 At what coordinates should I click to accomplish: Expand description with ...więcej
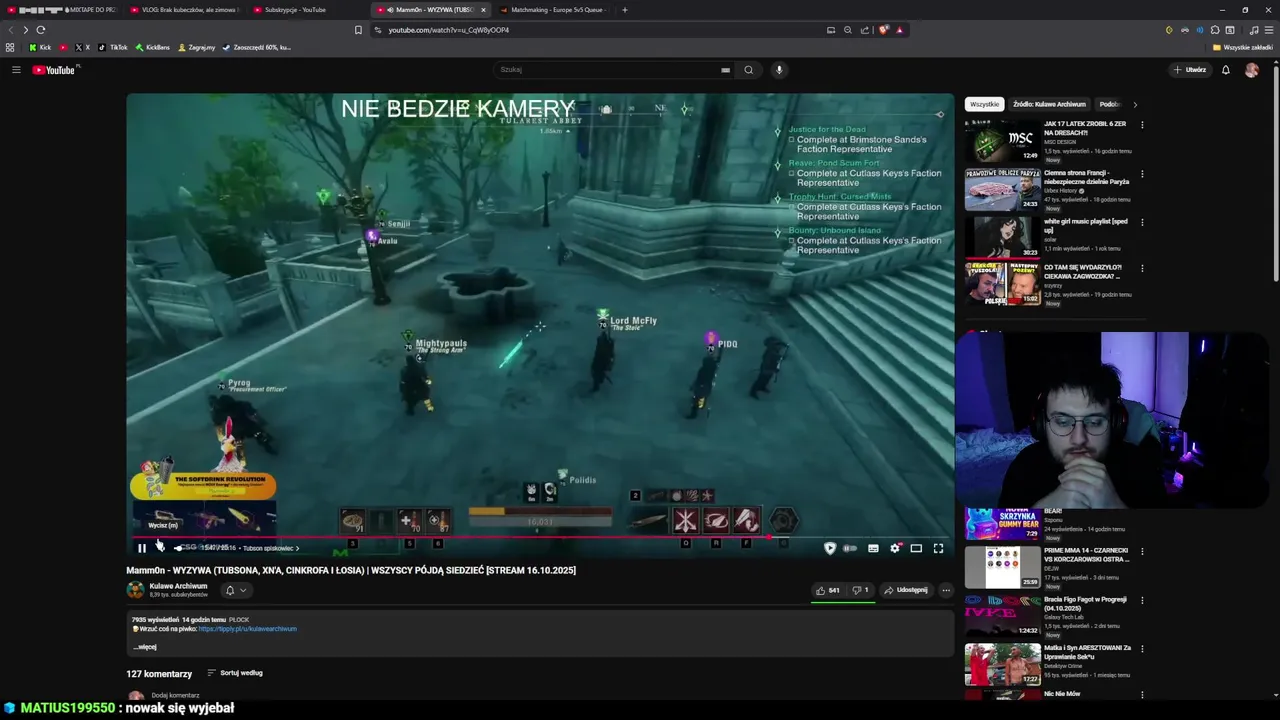point(145,647)
